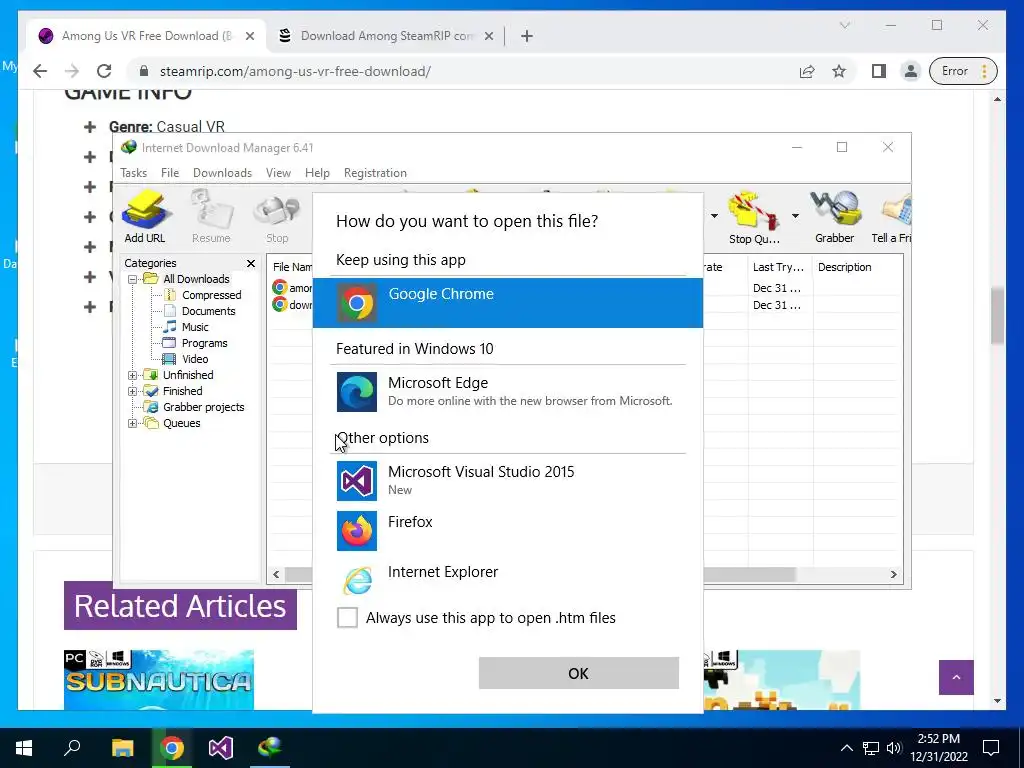Open the View menu in IDM
The height and width of the screenshot is (768, 1024).
[278, 173]
